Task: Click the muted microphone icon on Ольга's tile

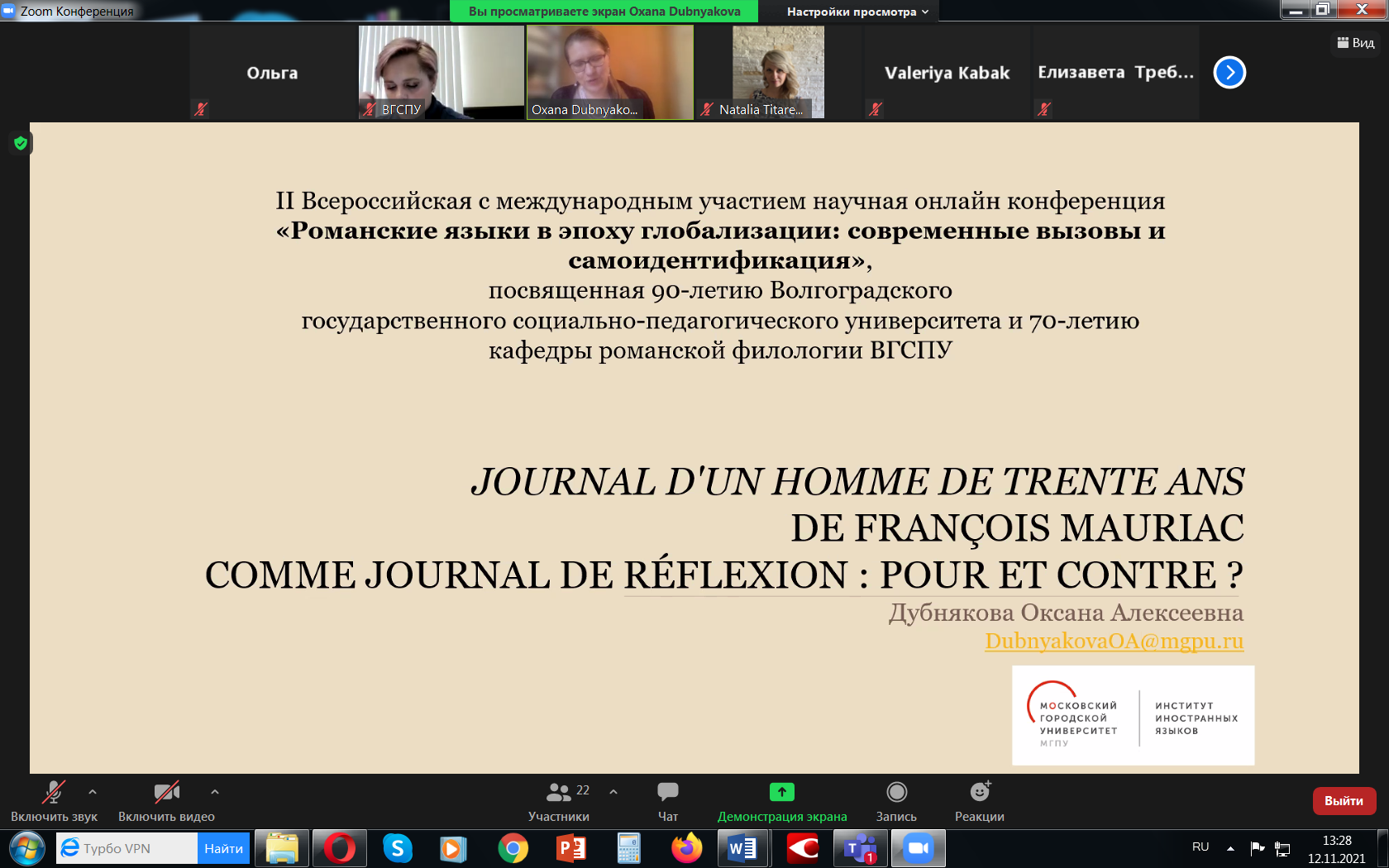Action: click(x=199, y=109)
